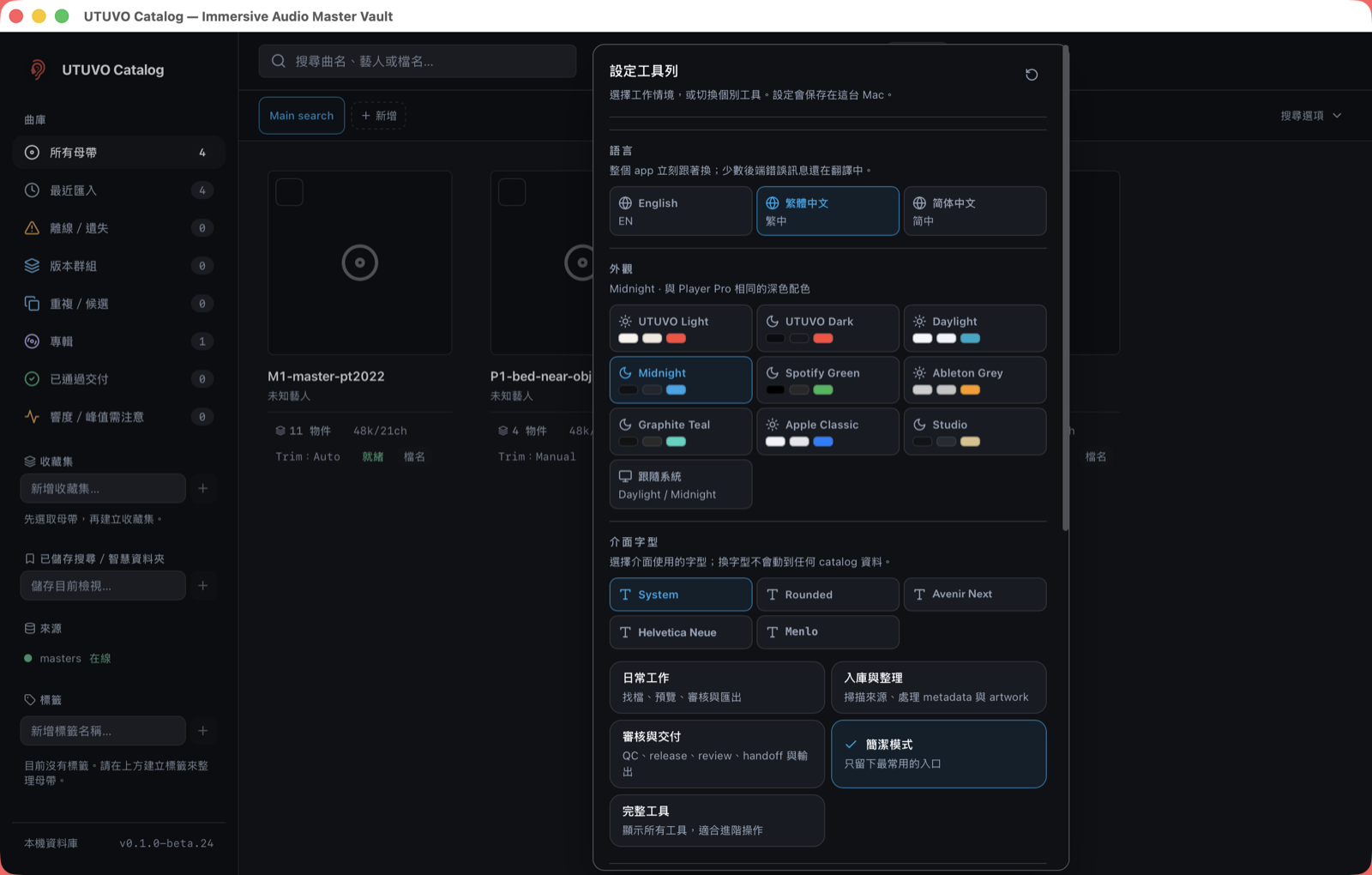Open the 所有母帶 sidebar item
This screenshot has width=1372, height=875.
coord(119,153)
